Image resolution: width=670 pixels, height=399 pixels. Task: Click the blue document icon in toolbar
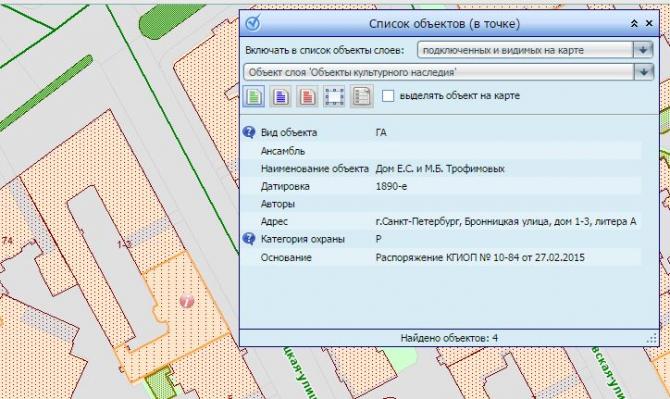[281, 96]
